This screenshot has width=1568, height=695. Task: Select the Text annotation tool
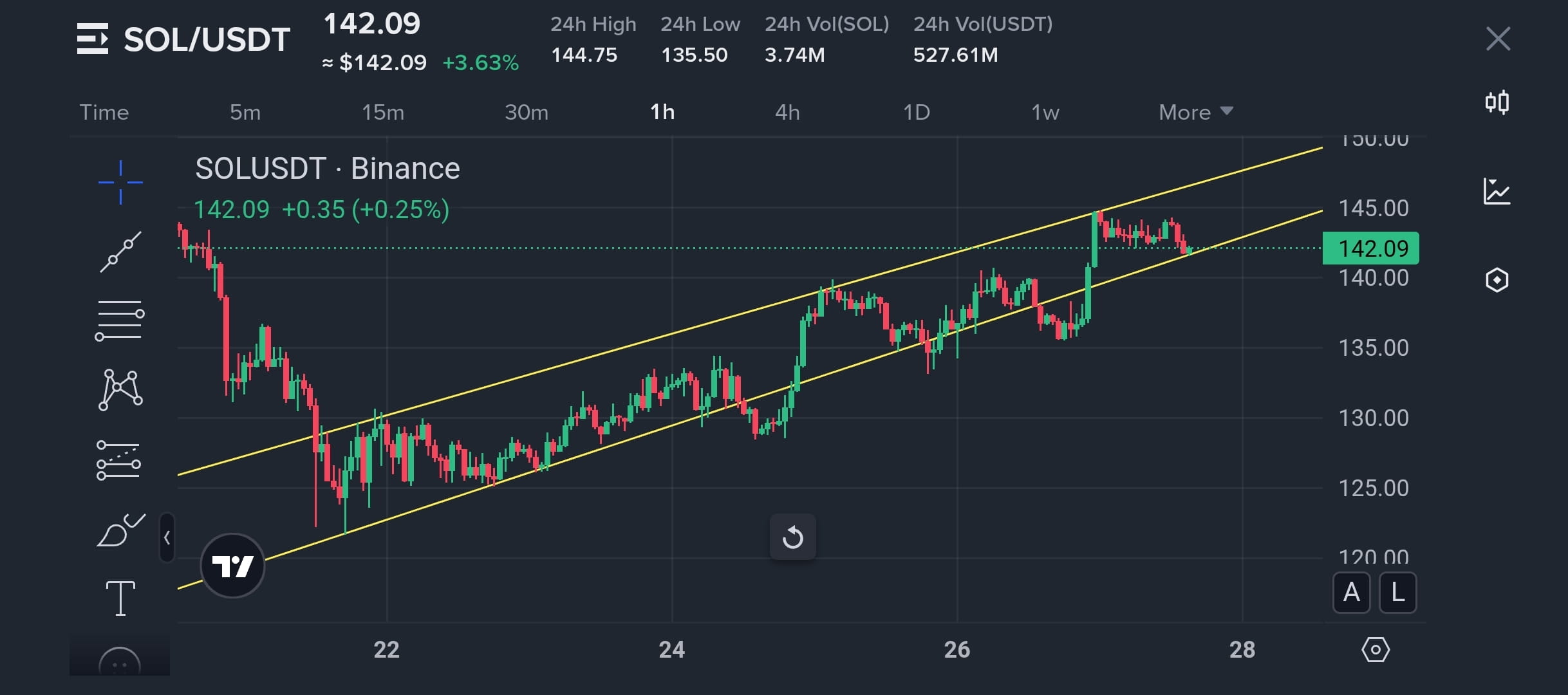[120, 598]
